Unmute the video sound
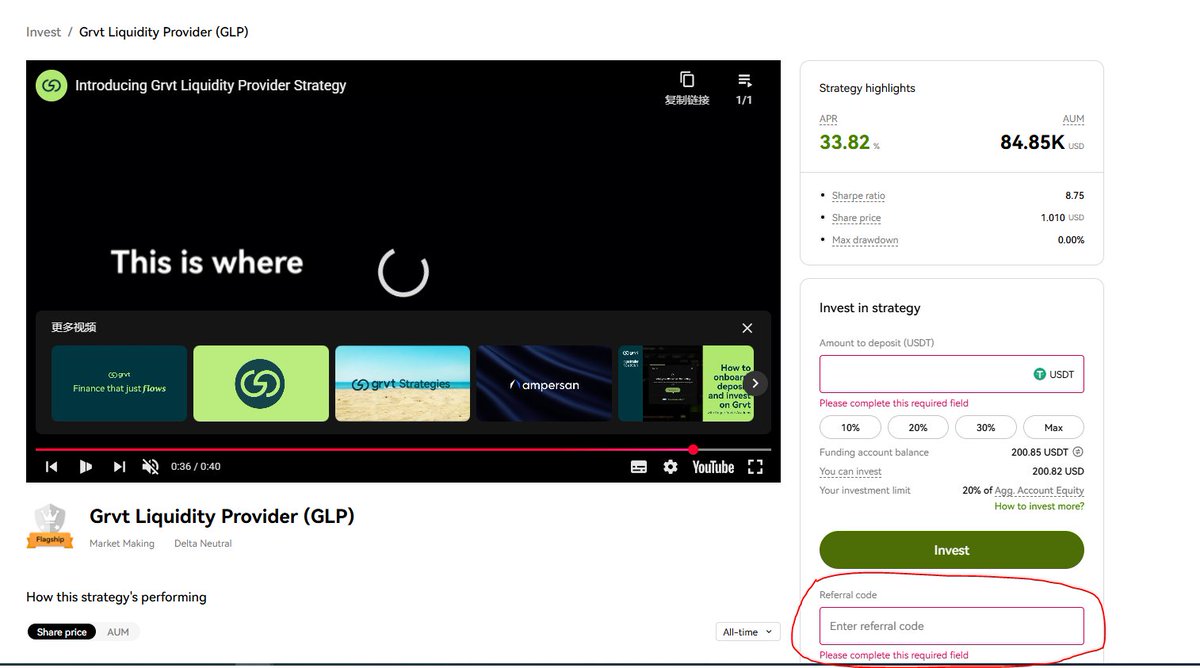Screen dimensions: 1200x668 151,467
